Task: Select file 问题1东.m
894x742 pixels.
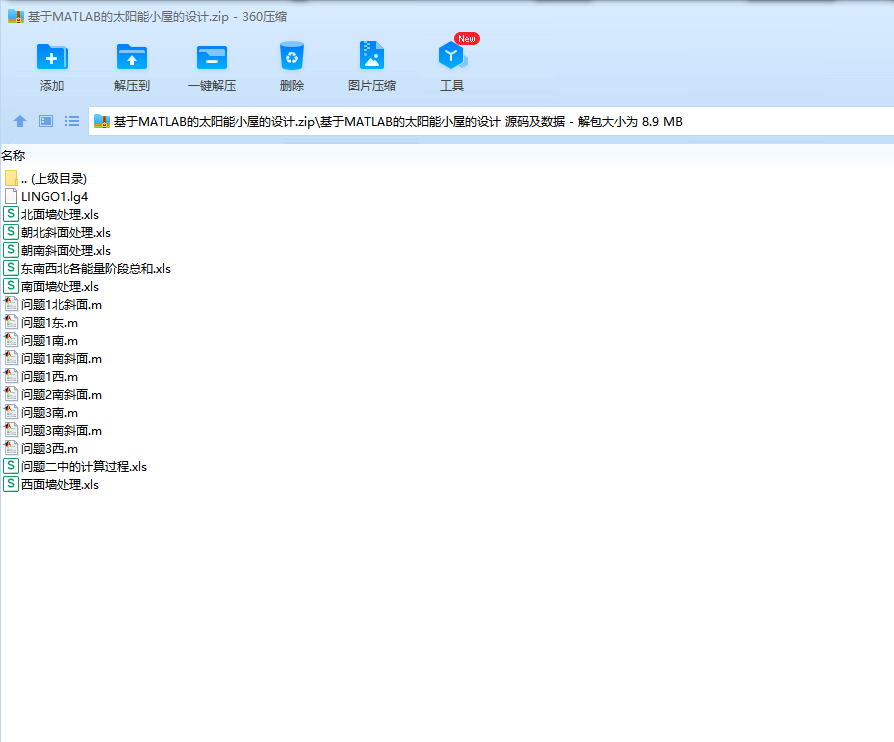Action: click(x=41, y=323)
